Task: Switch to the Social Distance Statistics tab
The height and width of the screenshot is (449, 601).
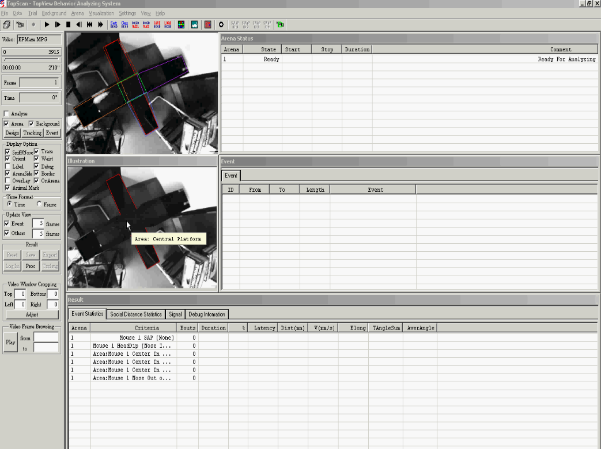Action: click(134, 313)
